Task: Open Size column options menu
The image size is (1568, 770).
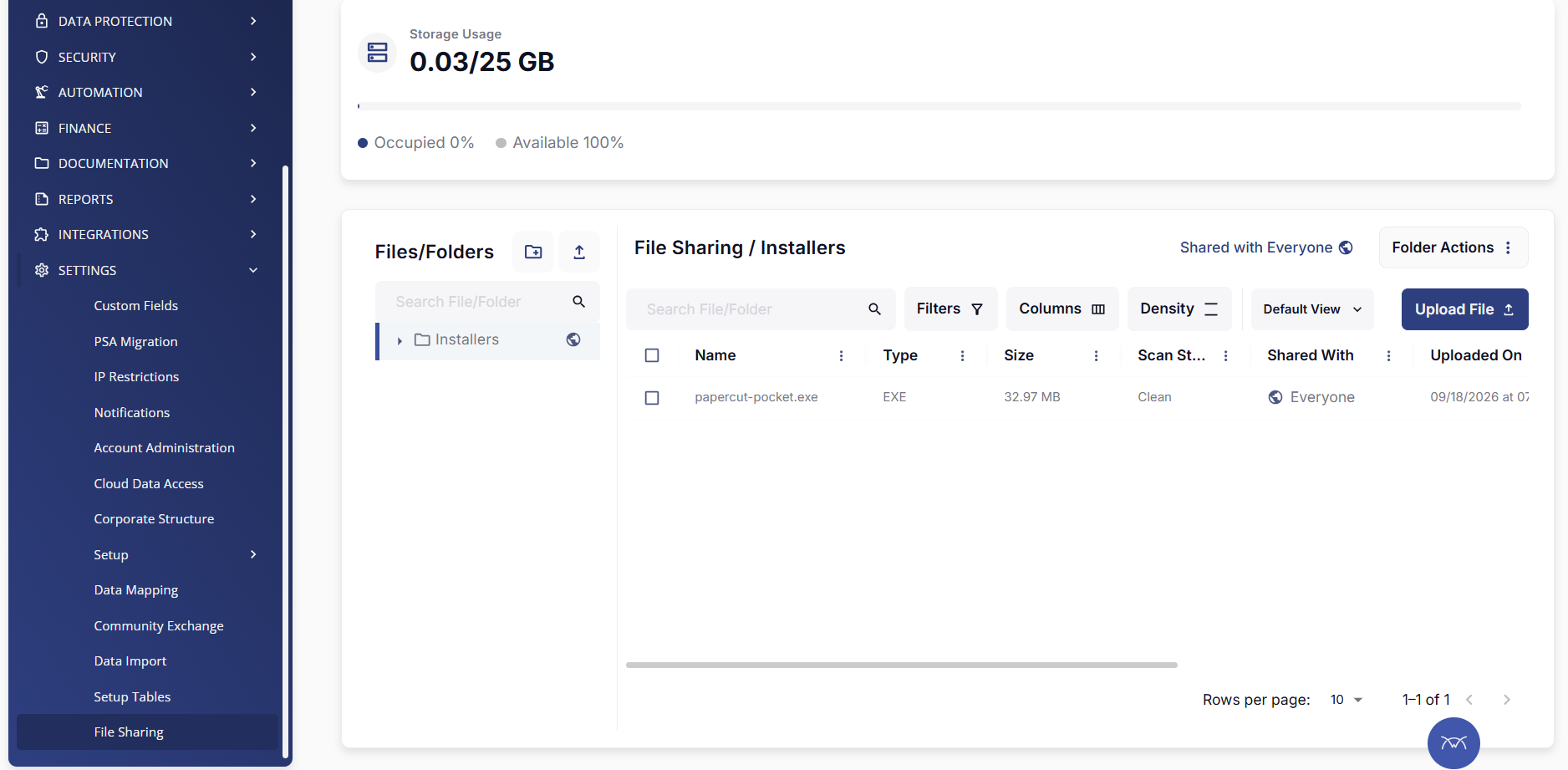Action: (1096, 355)
